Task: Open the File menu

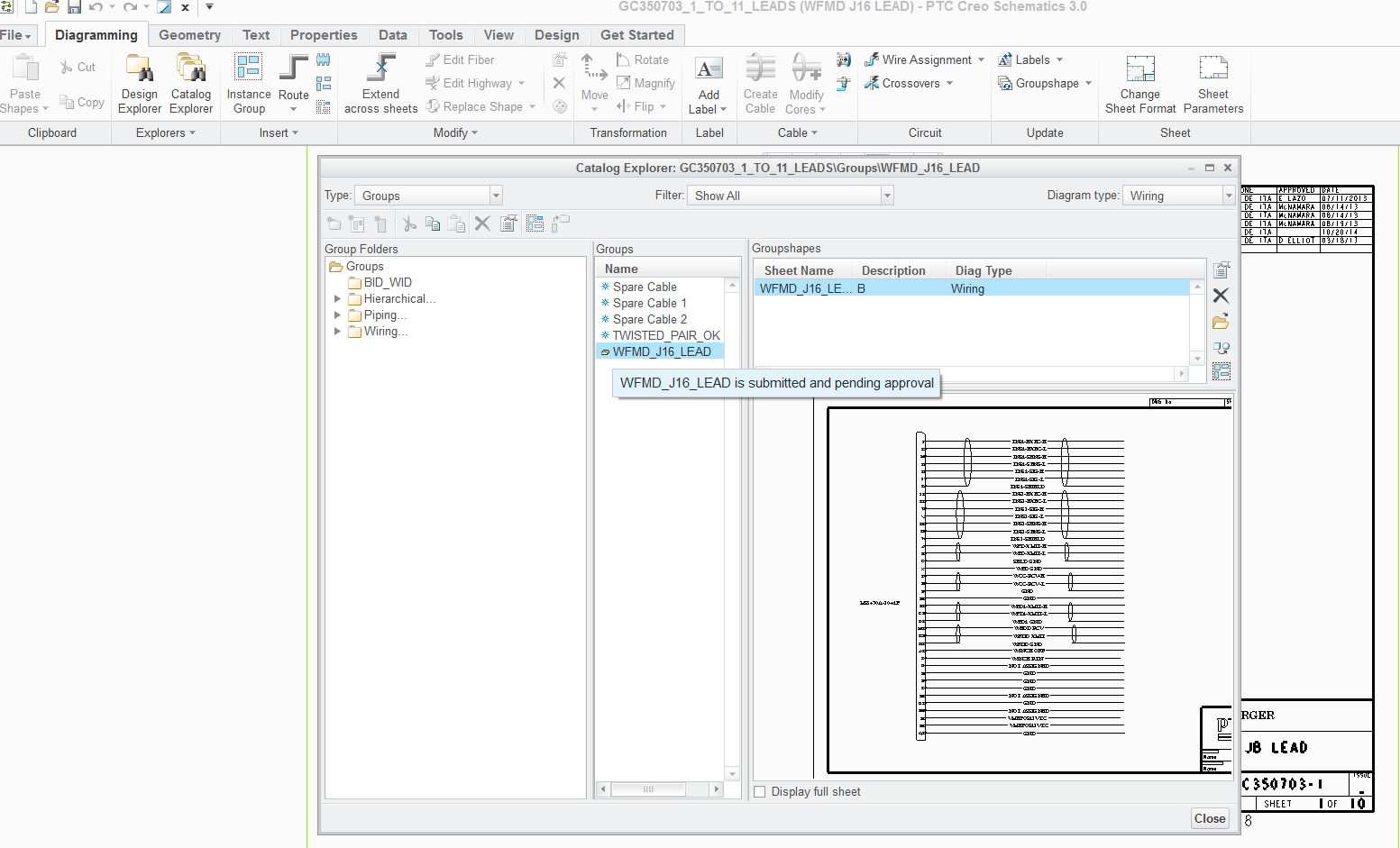Action: click(x=16, y=35)
